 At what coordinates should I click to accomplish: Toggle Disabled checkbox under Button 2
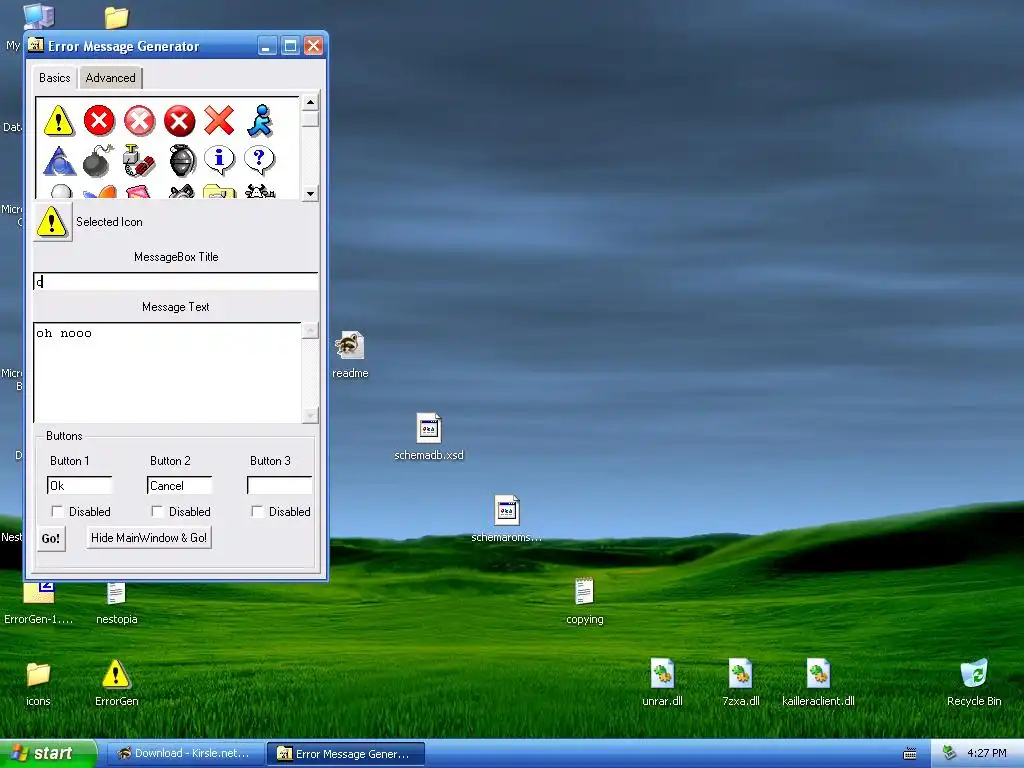pyautogui.click(x=157, y=511)
